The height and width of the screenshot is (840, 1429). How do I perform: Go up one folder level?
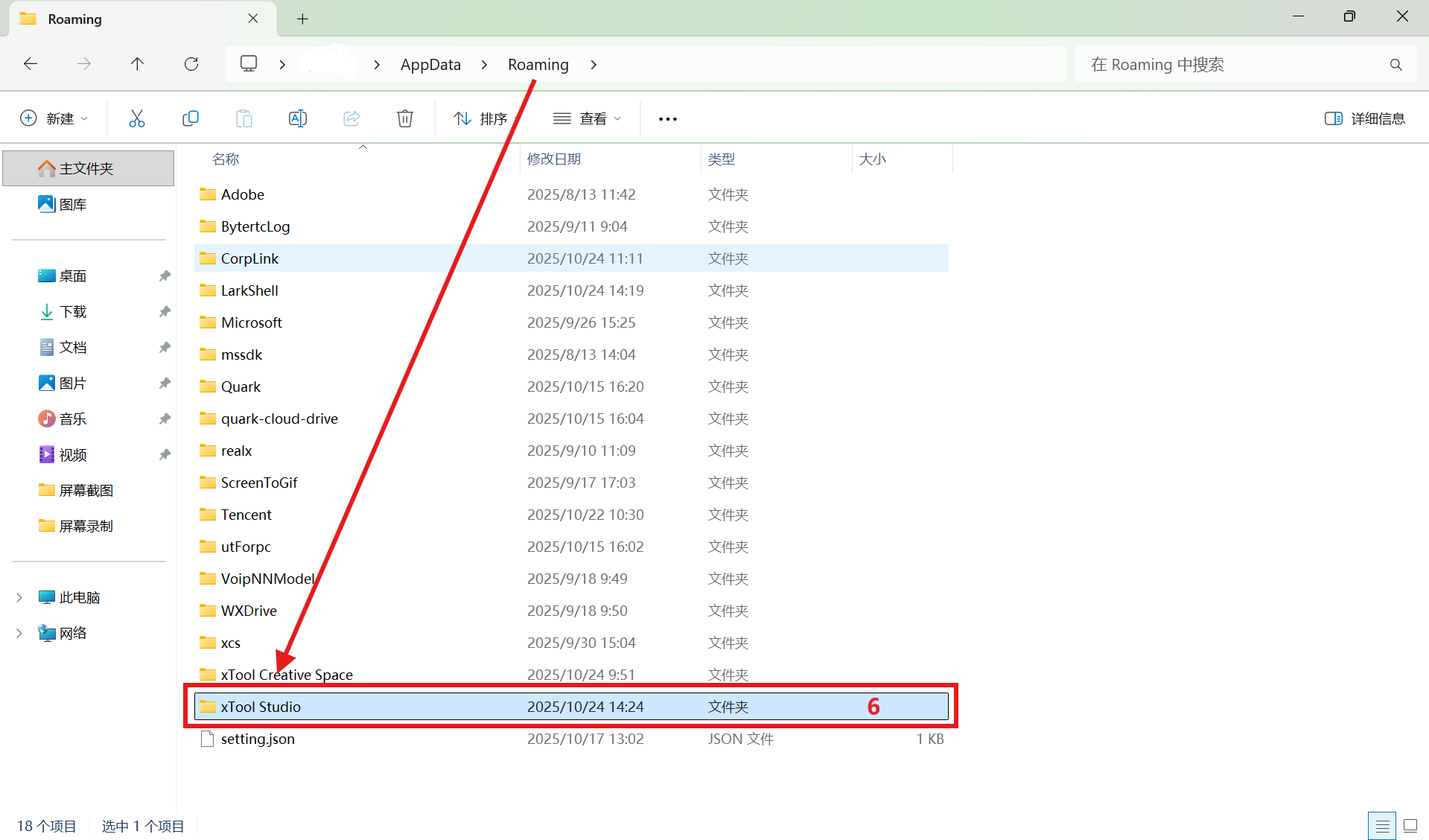(137, 64)
